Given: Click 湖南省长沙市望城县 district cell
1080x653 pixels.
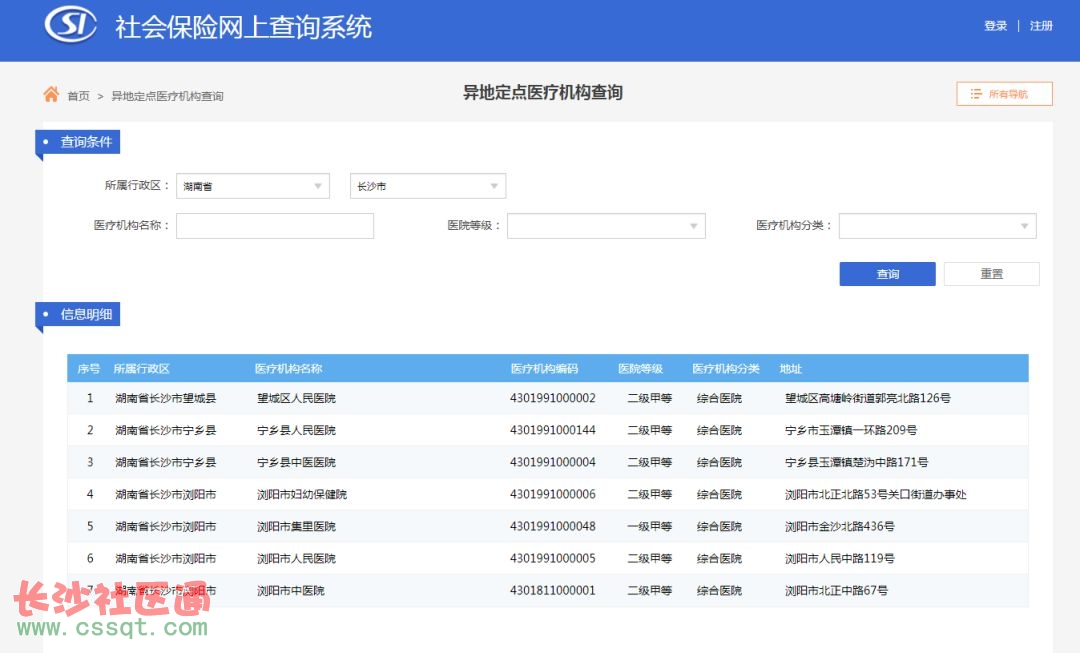Looking at the screenshot, I should [165, 398].
